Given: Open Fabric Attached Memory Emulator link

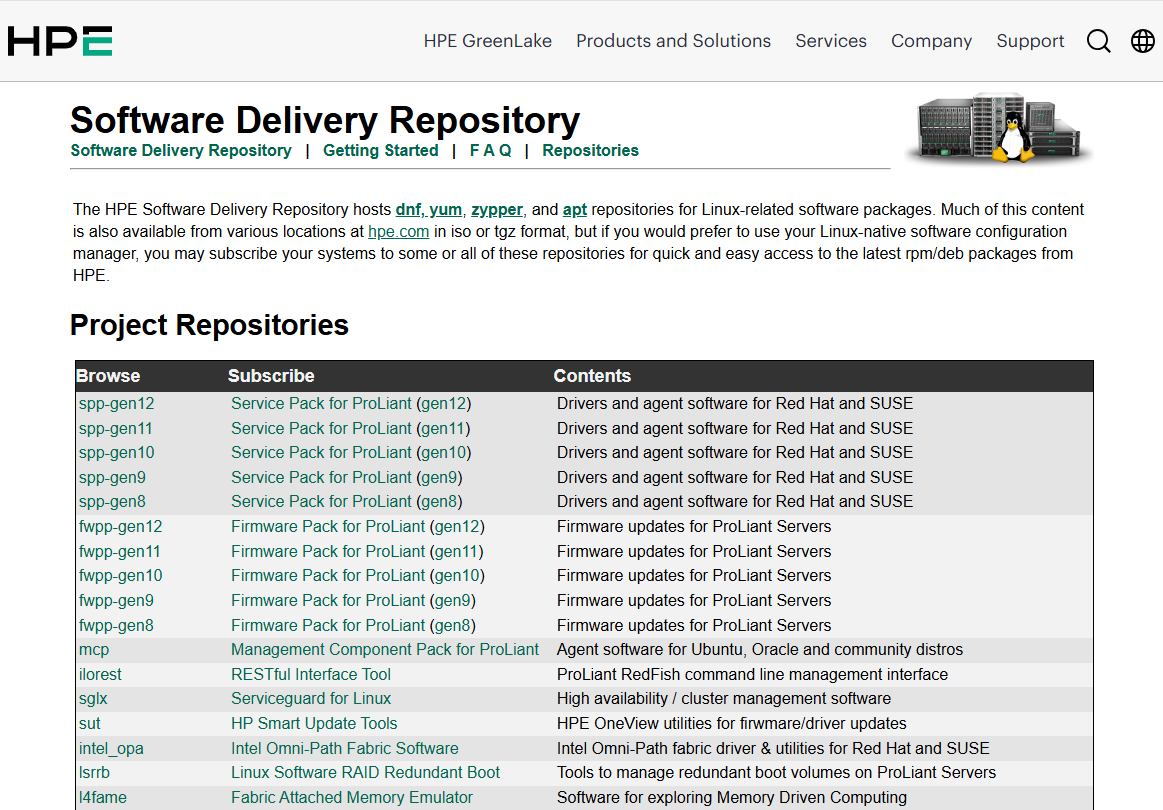Looking at the screenshot, I should coord(352,798).
